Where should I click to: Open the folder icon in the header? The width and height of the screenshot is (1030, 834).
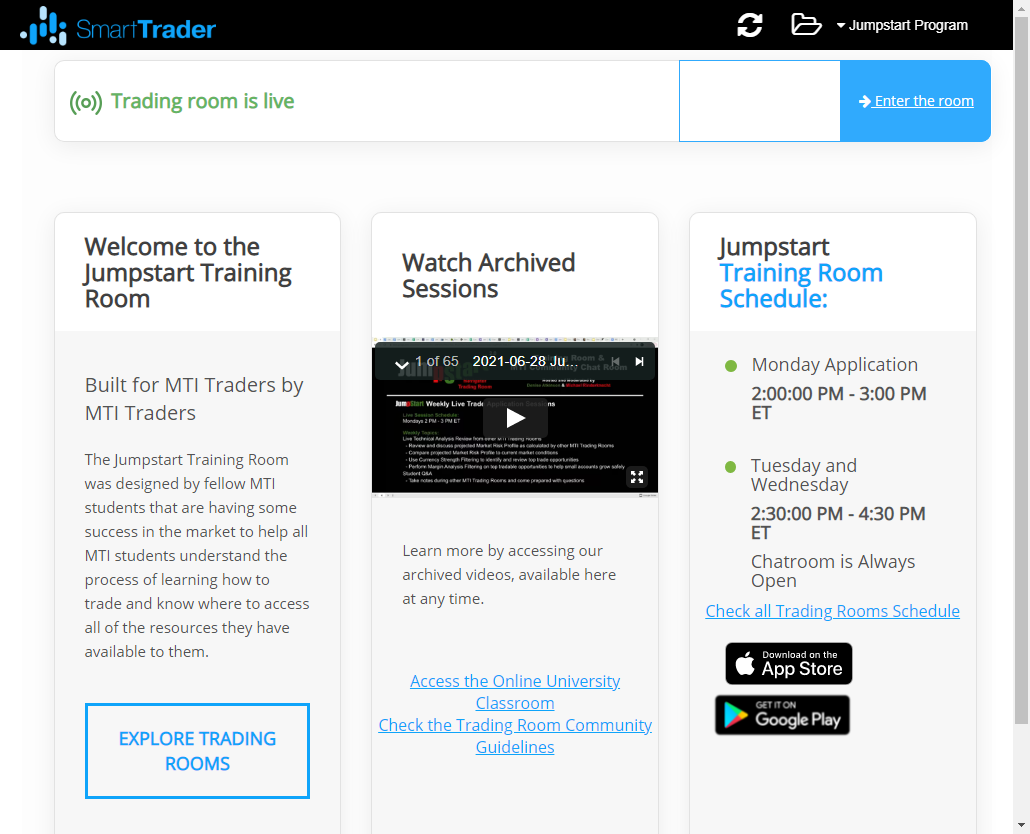806,25
